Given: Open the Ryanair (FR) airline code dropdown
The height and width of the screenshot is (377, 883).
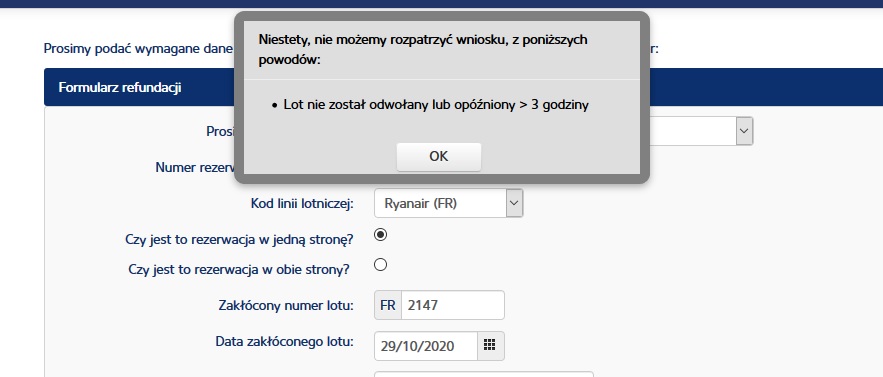Looking at the screenshot, I should 448,203.
